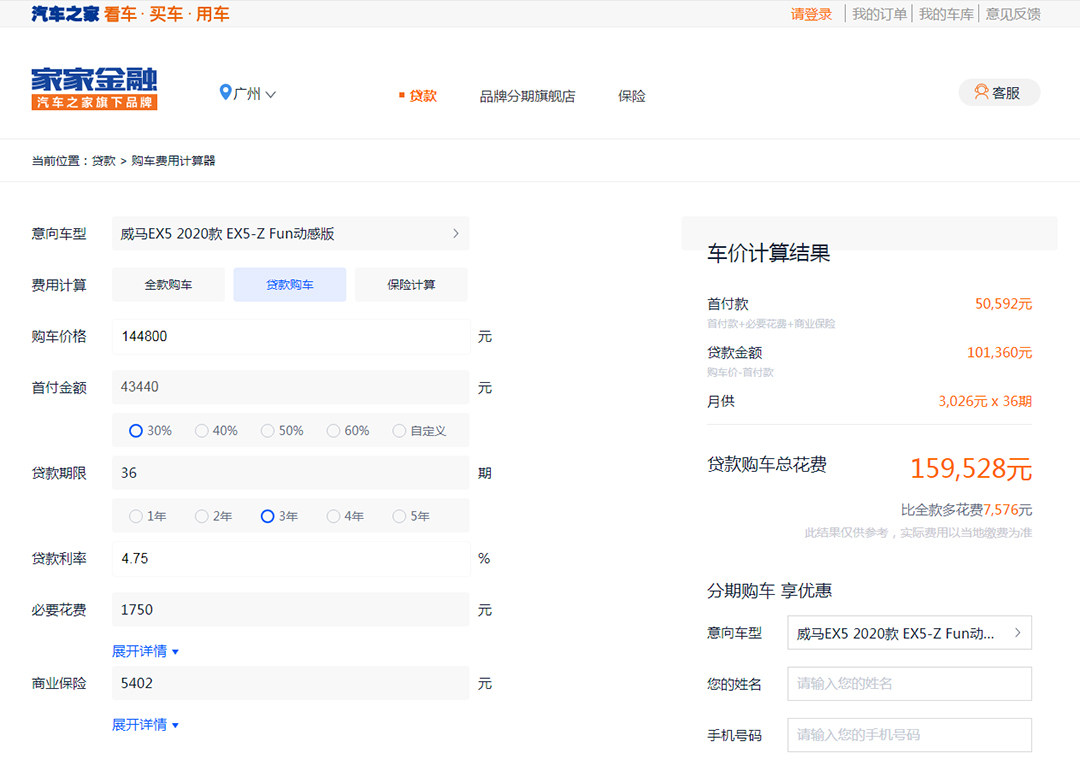Click the 购车价格 price input field

click(290, 337)
